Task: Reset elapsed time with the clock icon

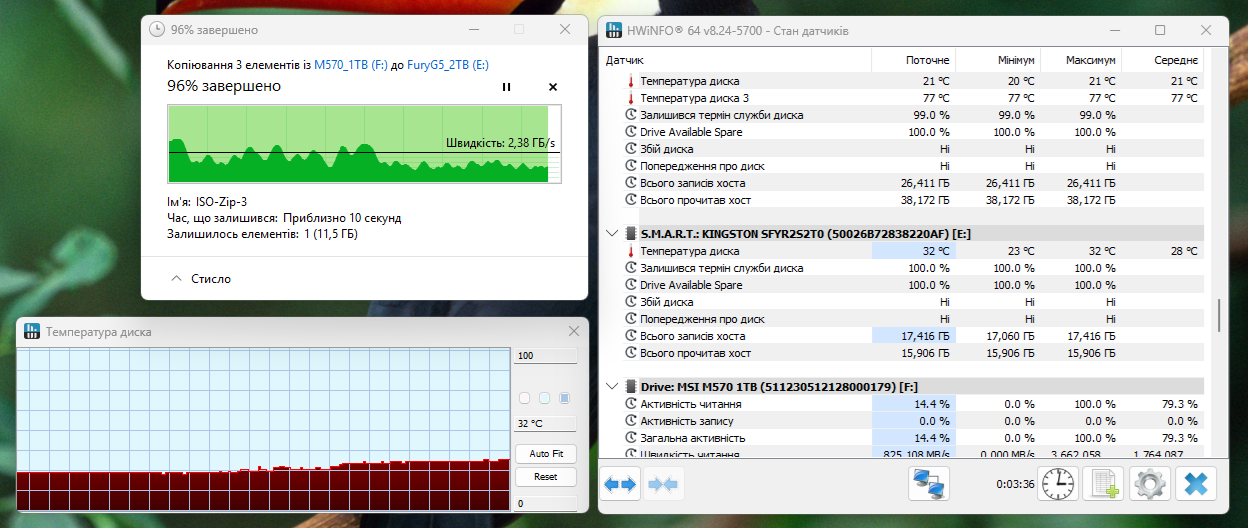Action: 1057,485
